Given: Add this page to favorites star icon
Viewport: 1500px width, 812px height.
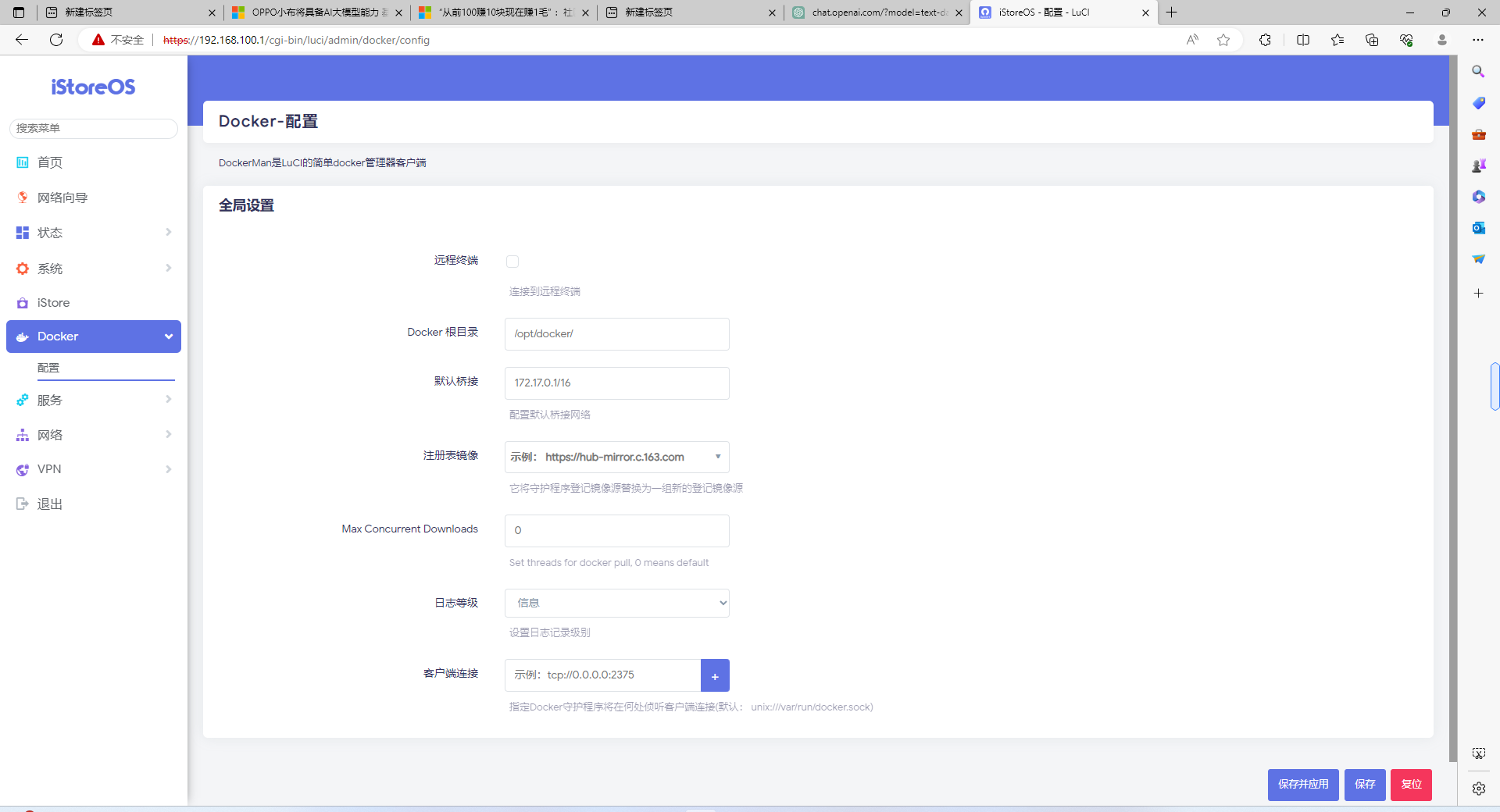Looking at the screenshot, I should point(1223,40).
